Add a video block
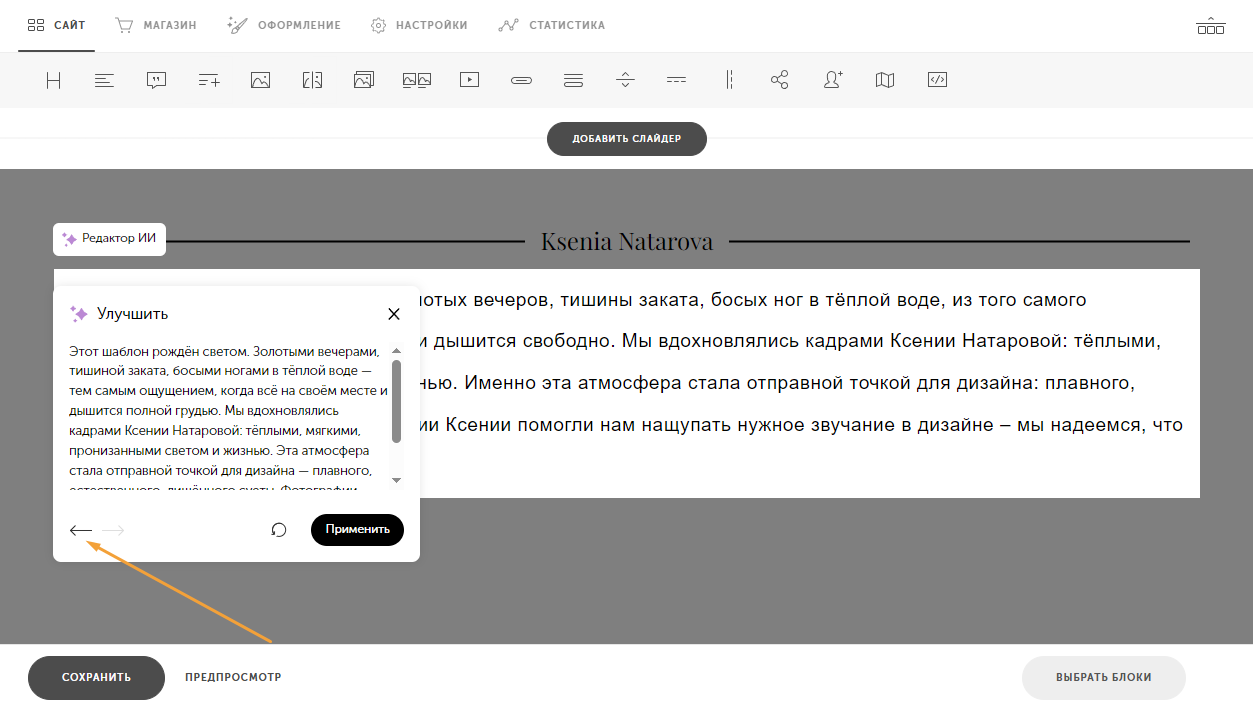1253x721 pixels. pyautogui.click(x=468, y=79)
